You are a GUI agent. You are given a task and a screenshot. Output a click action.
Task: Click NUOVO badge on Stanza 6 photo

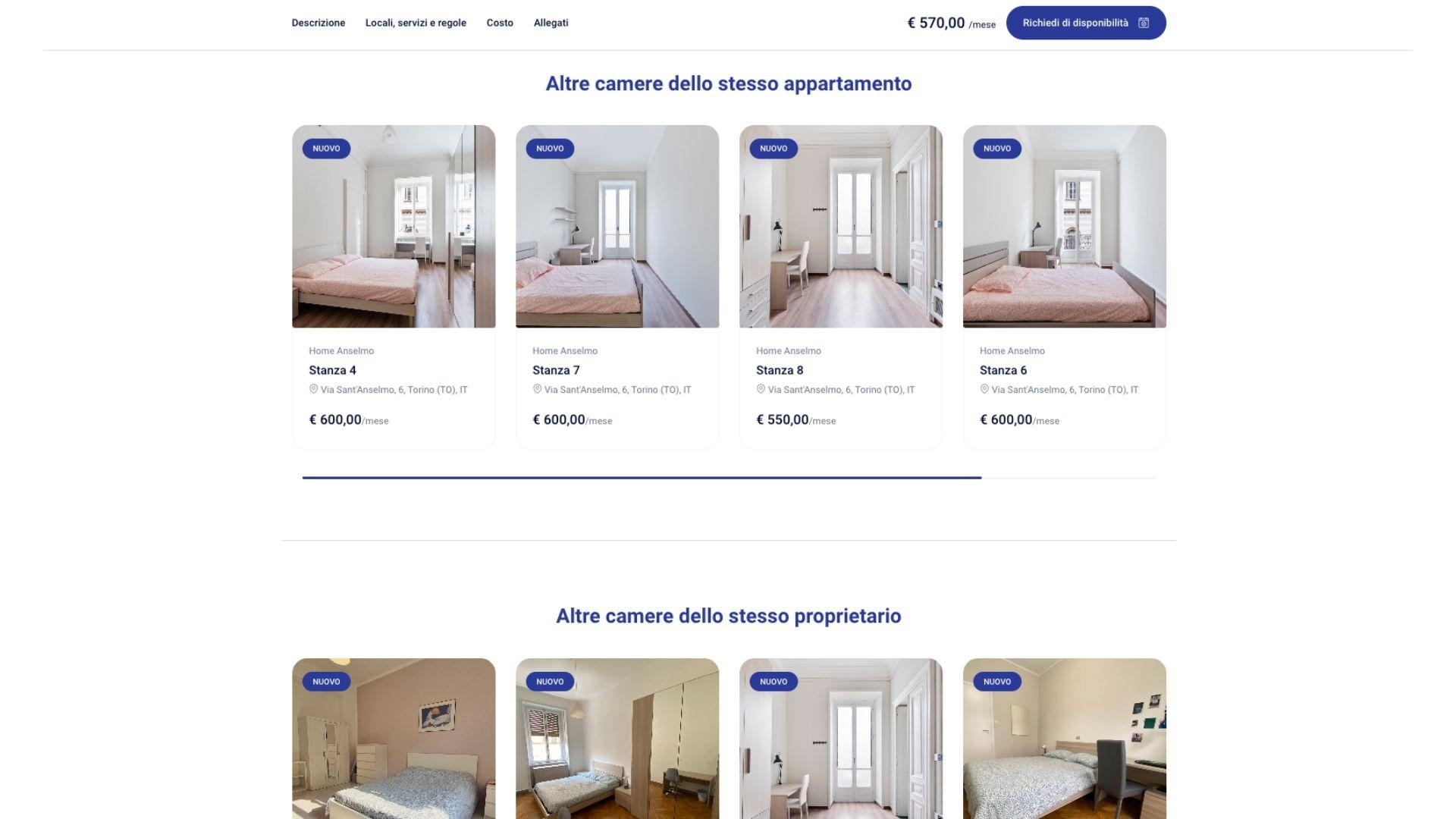[x=997, y=149]
